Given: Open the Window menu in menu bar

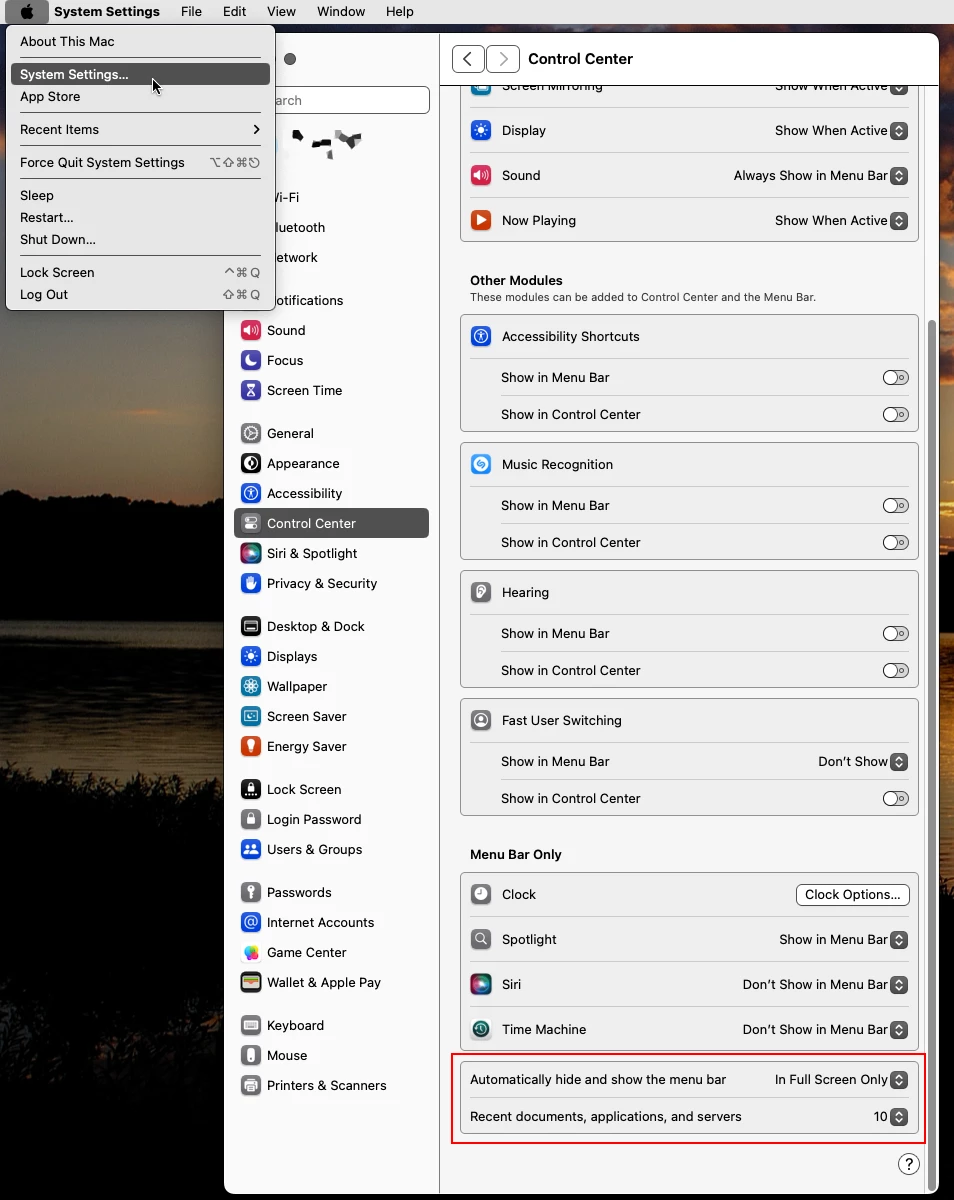Looking at the screenshot, I should pyautogui.click(x=341, y=12).
